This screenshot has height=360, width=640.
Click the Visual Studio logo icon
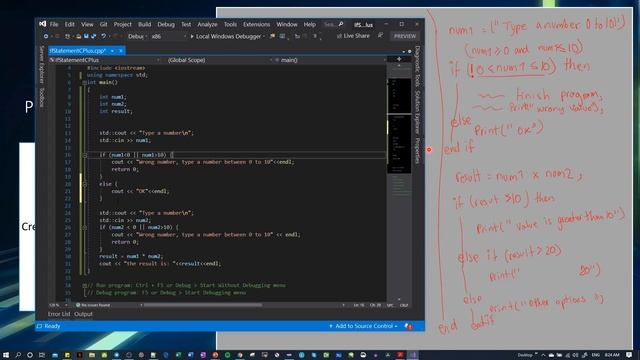point(42,24)
